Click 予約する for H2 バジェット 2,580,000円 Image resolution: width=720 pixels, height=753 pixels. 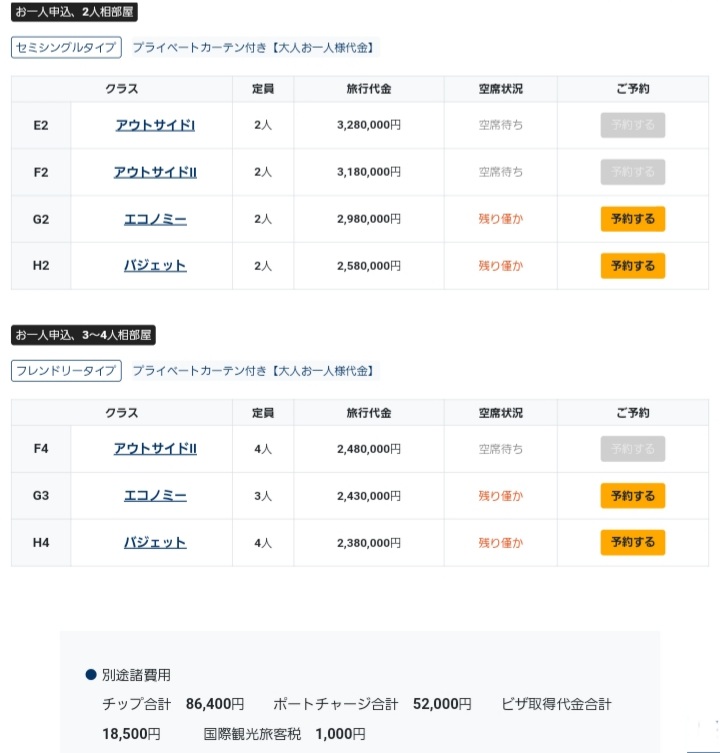tap(633, 266)
